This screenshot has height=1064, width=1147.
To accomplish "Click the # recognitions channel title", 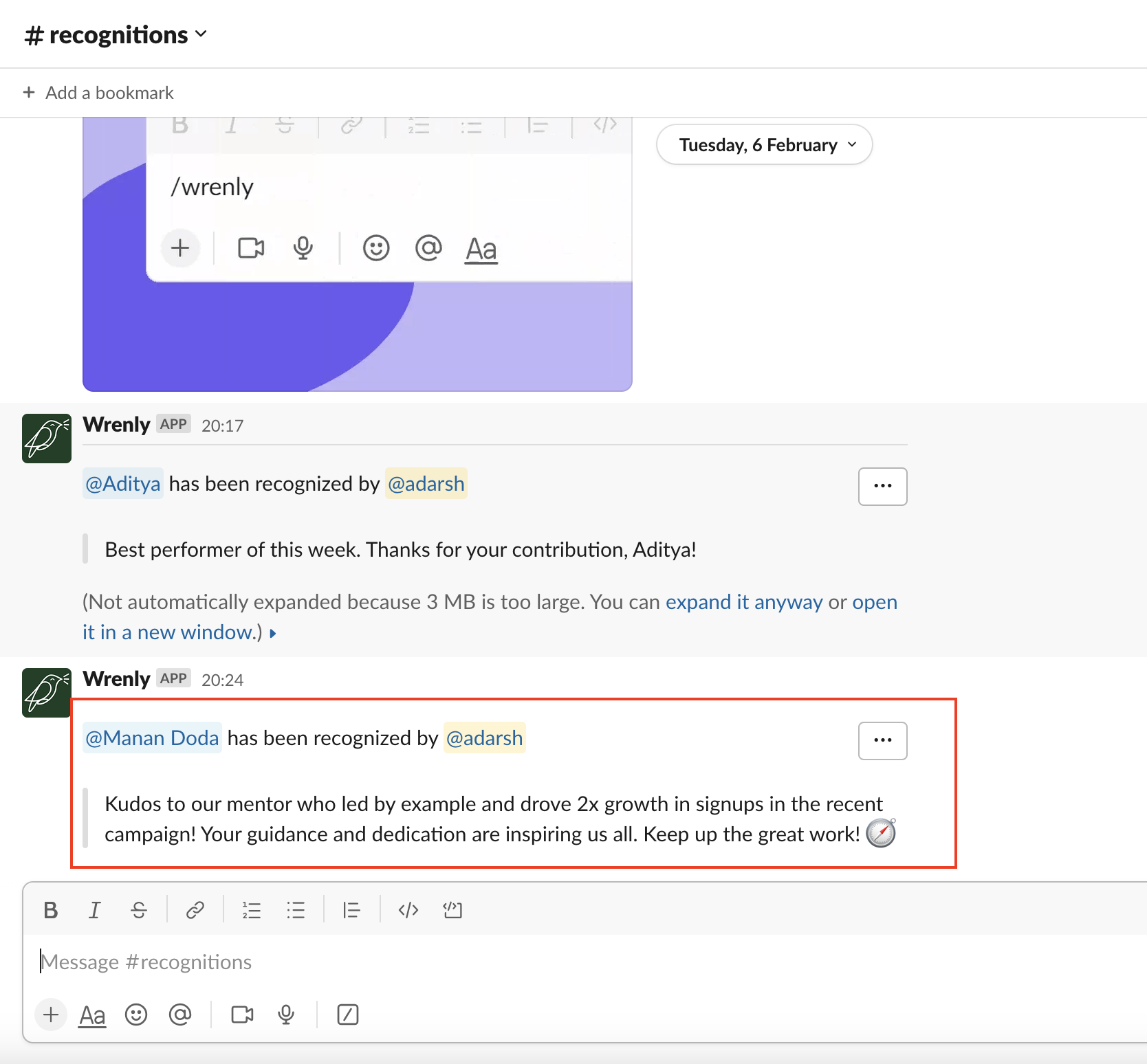I will (x=107, y=35).
